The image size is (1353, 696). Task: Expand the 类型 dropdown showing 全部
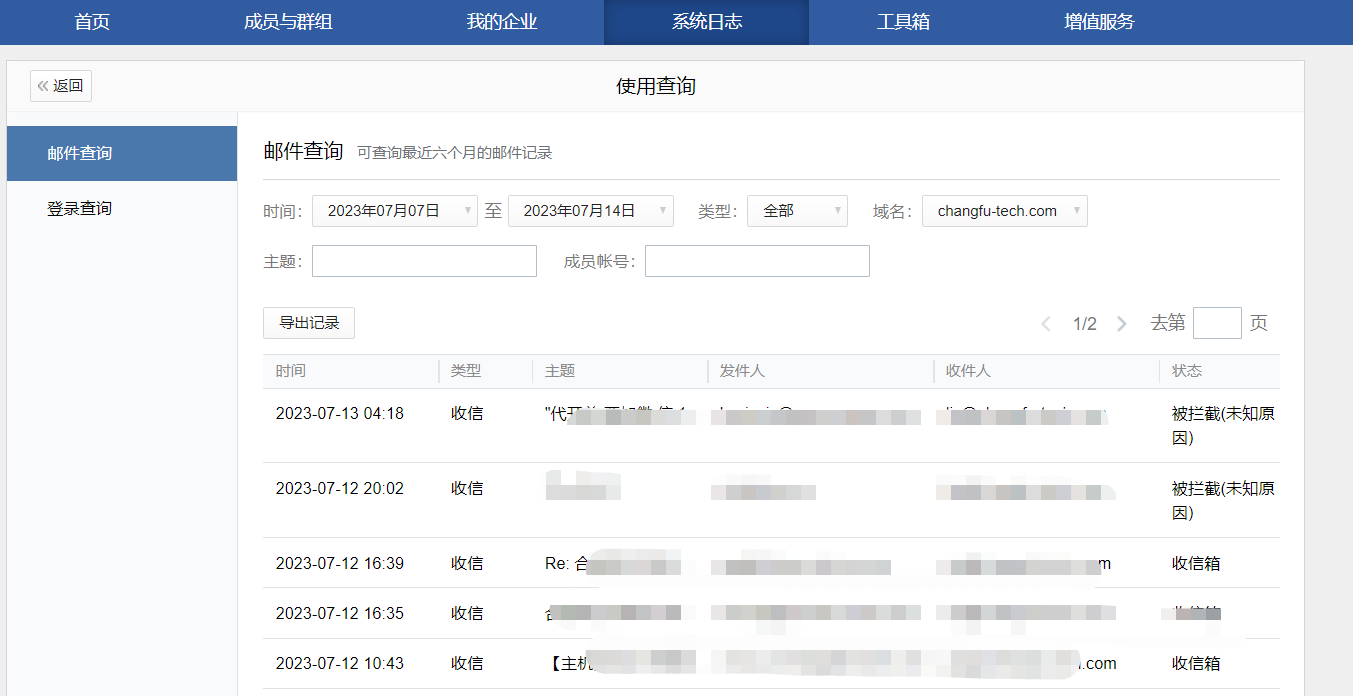tap(796, 211)
